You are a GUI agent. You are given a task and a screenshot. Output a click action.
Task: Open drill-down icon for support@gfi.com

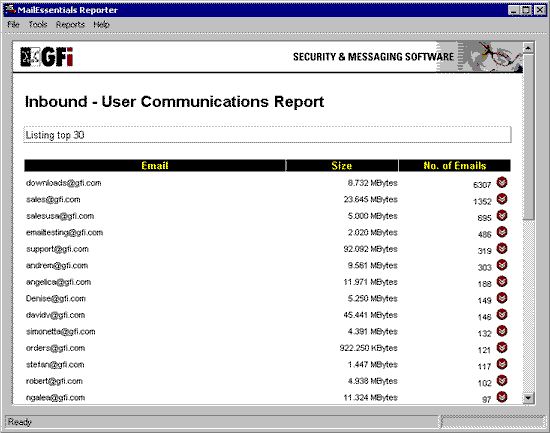click(x=502, y=248)
